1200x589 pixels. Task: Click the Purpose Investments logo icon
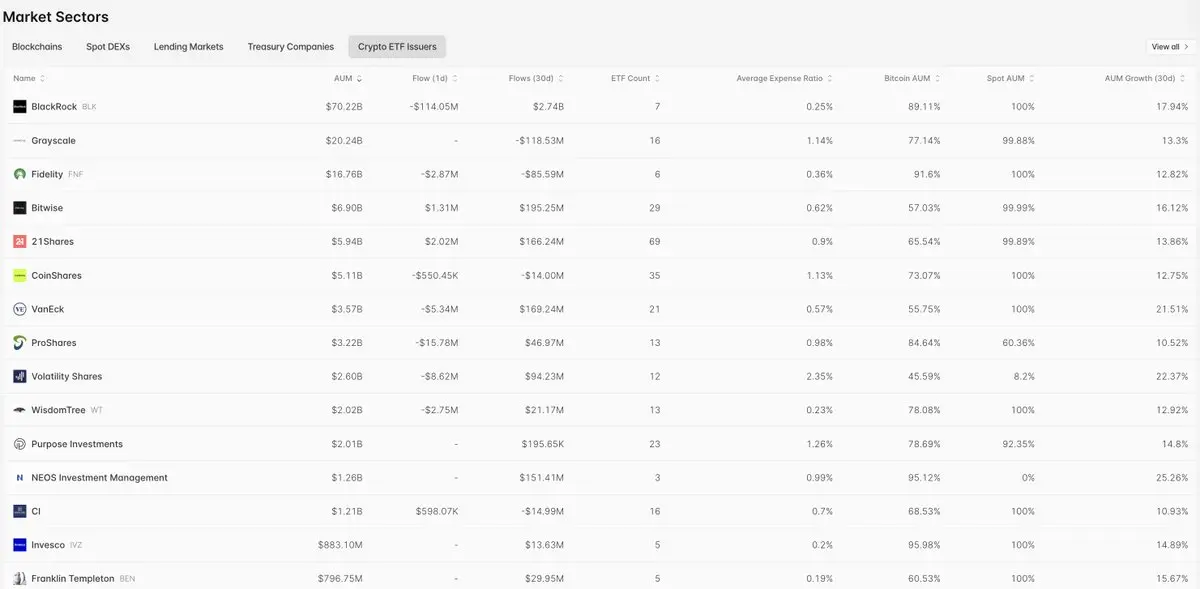(x=20, y=444)
